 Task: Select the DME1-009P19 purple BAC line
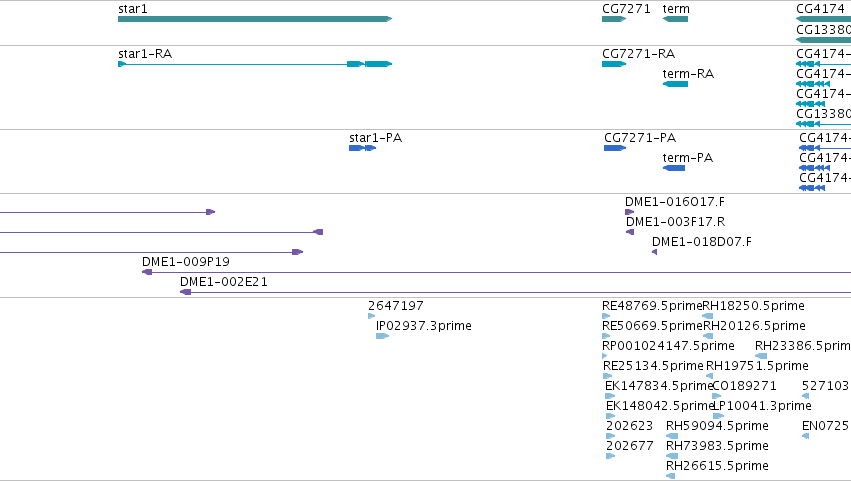pos(497,273)
